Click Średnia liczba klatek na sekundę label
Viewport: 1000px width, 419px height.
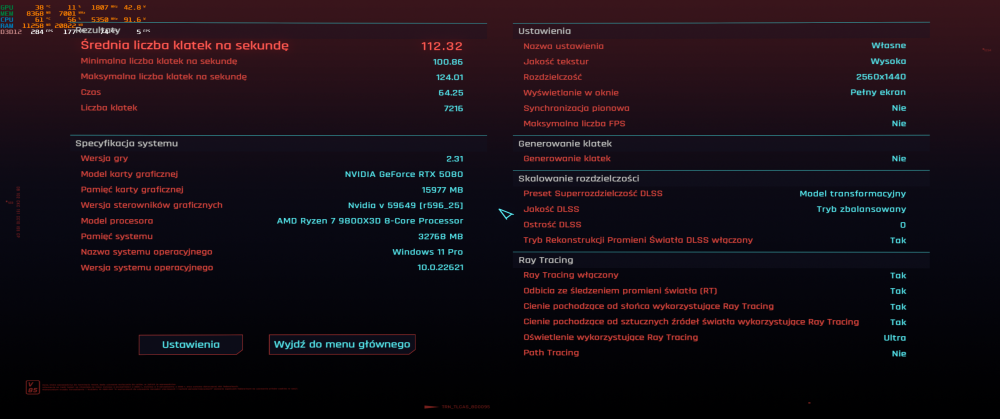pyautogui.click(x=185, y=46)
